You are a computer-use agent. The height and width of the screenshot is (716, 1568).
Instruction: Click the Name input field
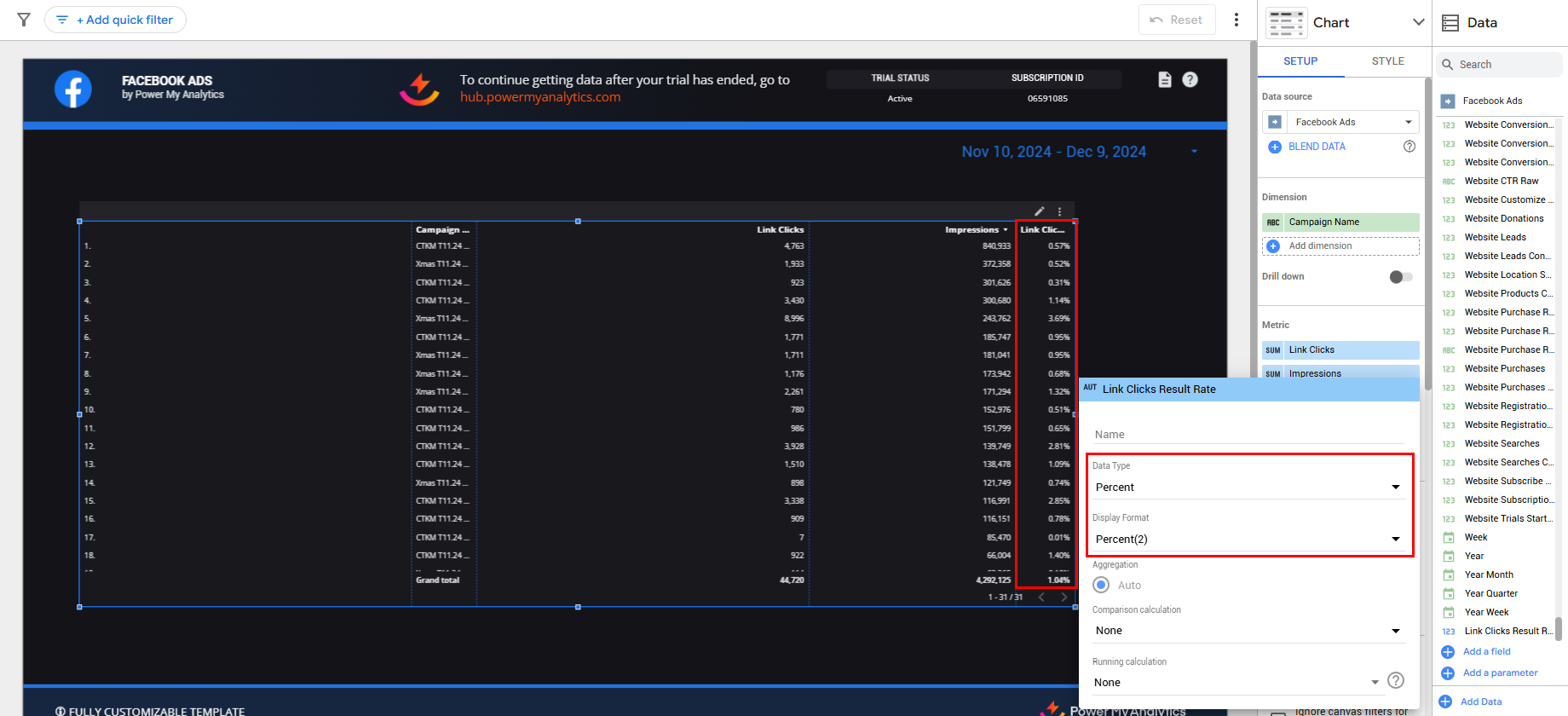pyautogui.click(x=1248, y=435)
